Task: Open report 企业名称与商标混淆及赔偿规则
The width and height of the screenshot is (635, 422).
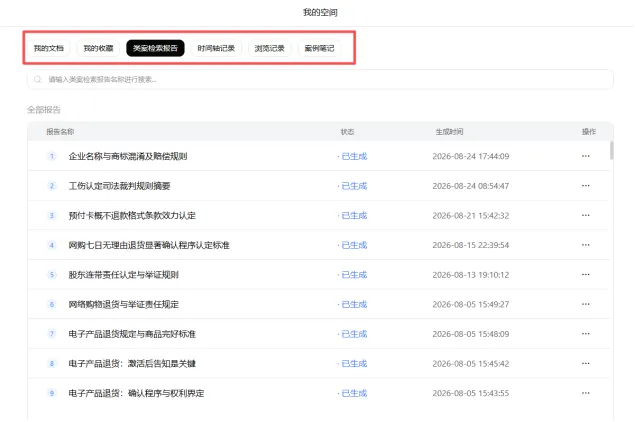Action: (128, 156)
